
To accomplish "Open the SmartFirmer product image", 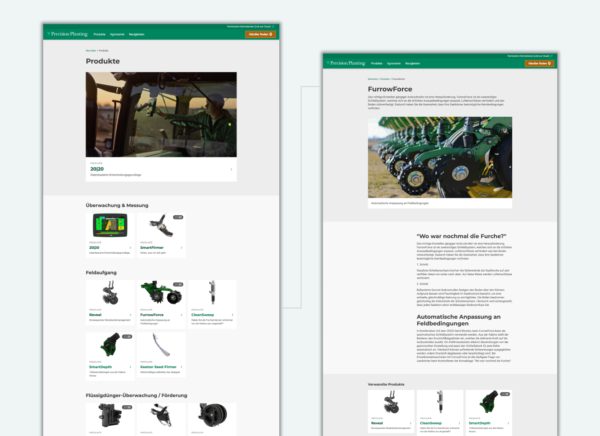I will [161, 225].
